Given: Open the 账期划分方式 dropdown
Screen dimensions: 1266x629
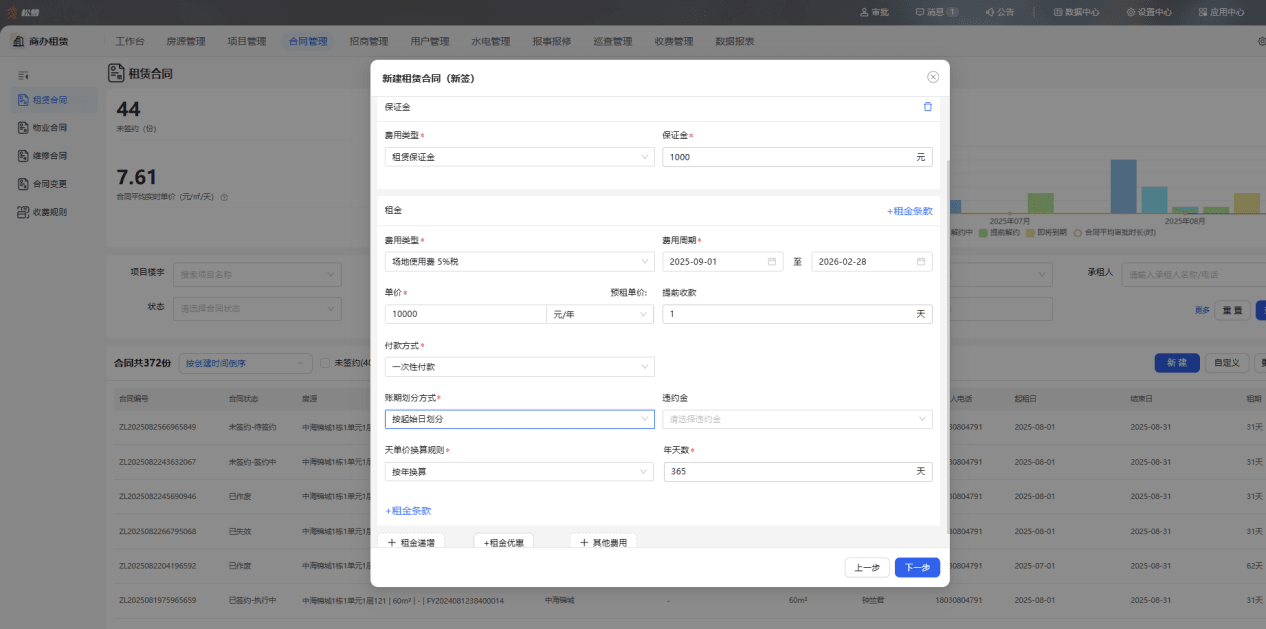Looking at the screenshot, I should [519, 419].
